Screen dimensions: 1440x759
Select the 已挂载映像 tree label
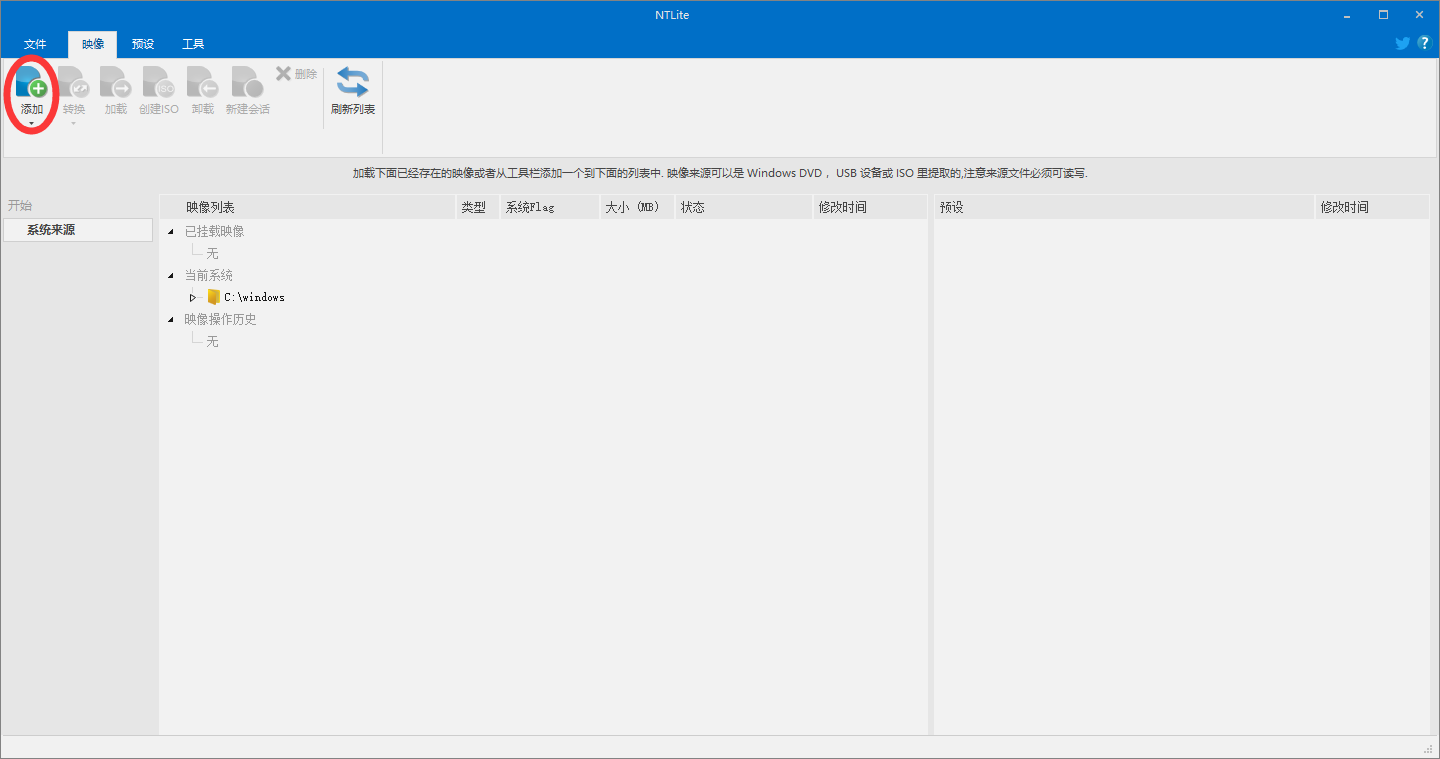[214, 231]
